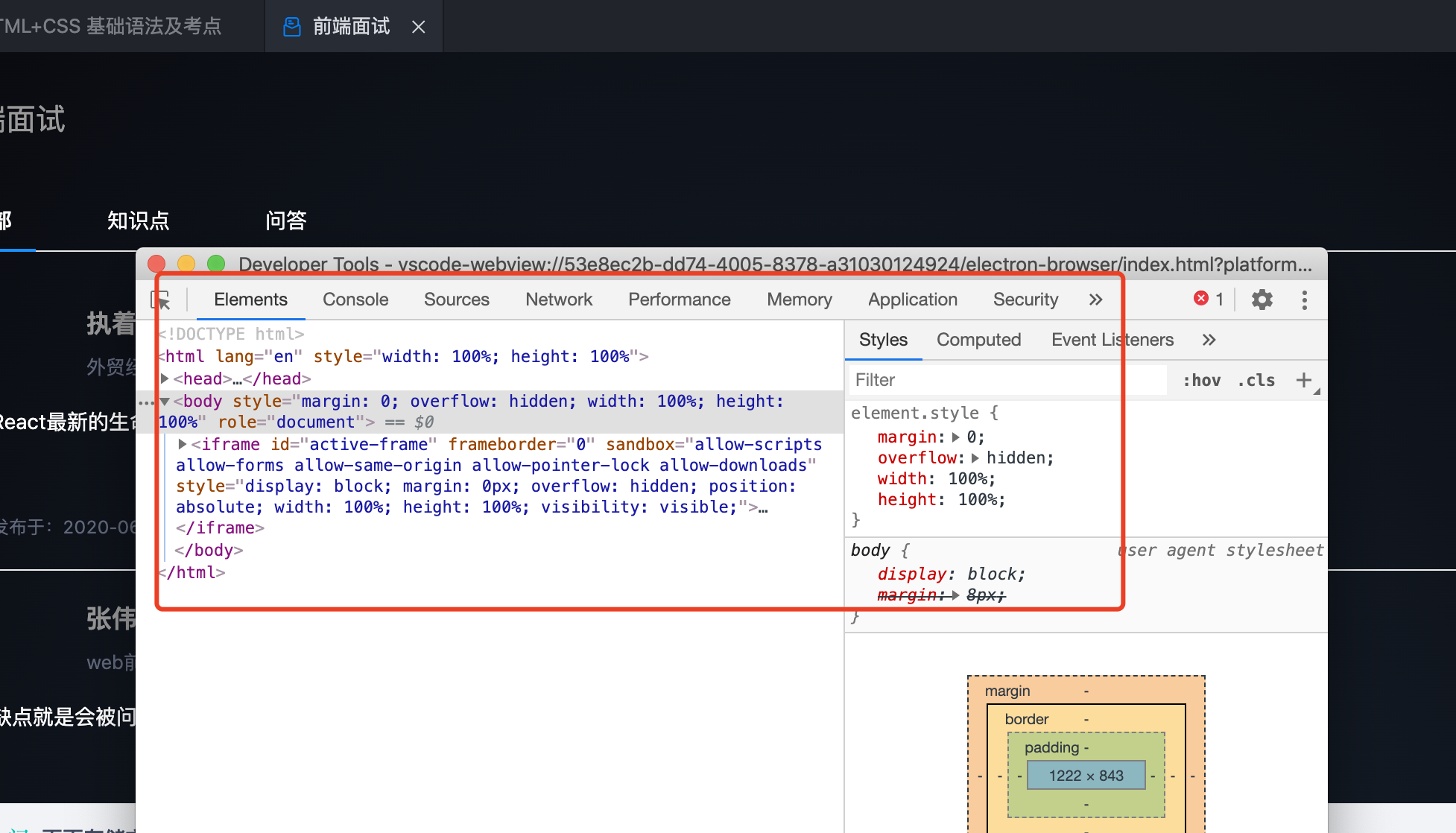Maximize Developer Tools with green button

point(216,264)
